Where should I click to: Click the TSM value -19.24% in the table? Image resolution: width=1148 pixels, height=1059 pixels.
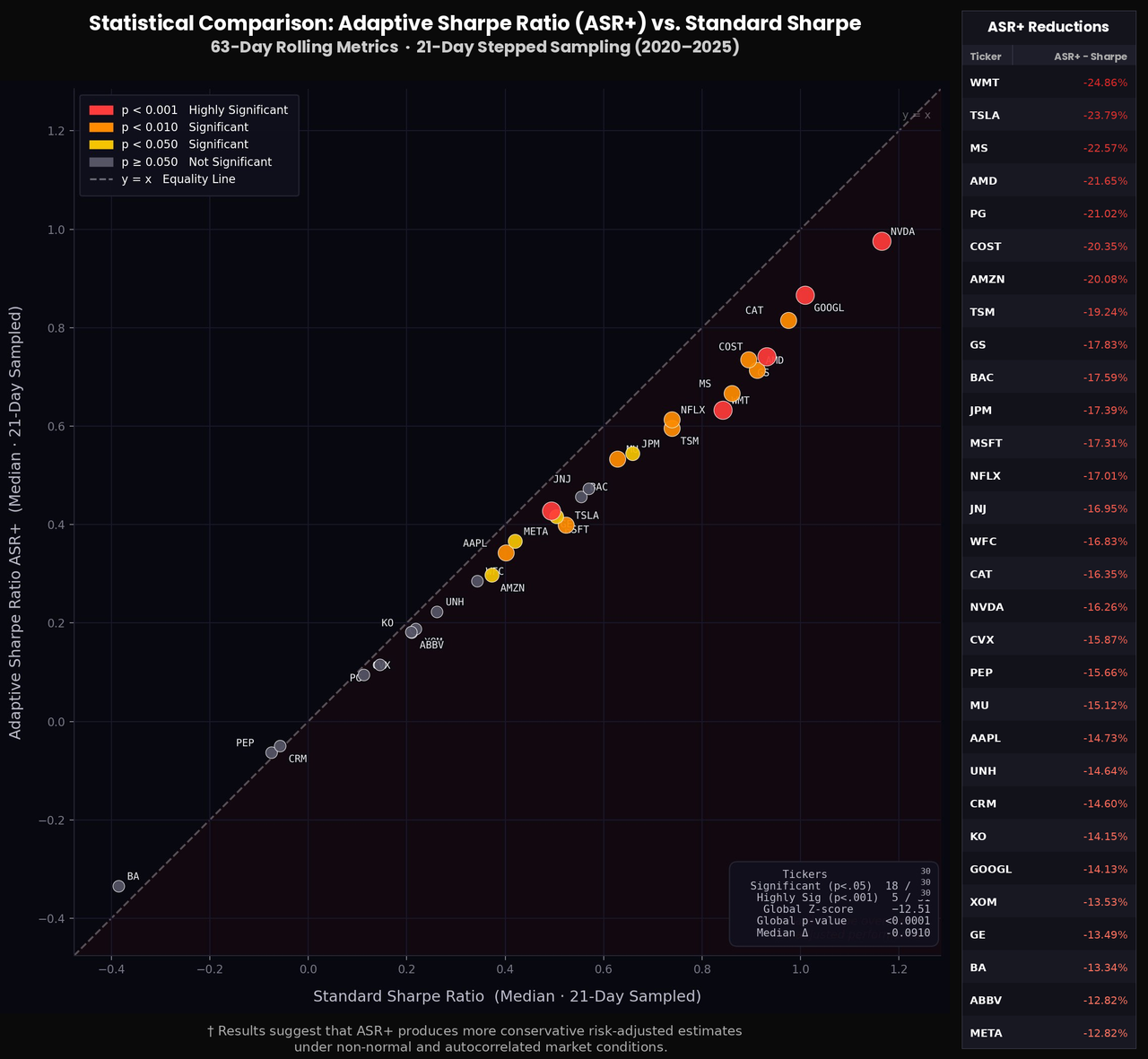pyautogui.click(x=1105, y=312)
